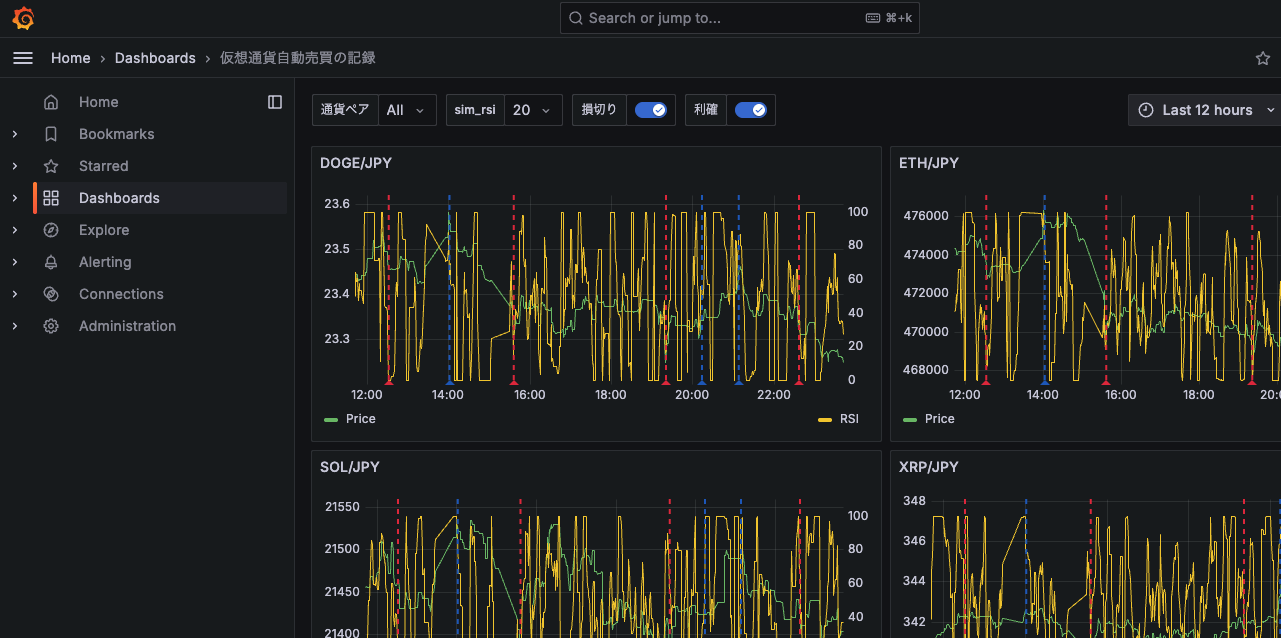Select Starred in the sidebar
This screenshot has height=638, width=1281.
point(104,166)
